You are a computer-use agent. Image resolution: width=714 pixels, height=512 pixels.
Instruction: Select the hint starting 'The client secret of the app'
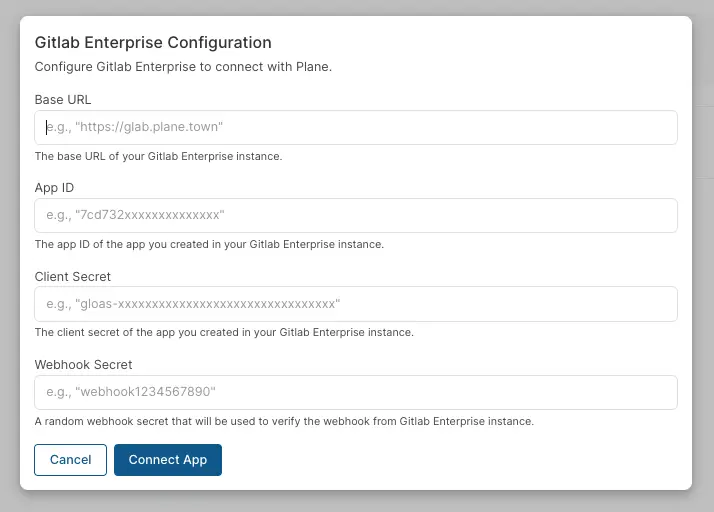(x=224, y=332)
